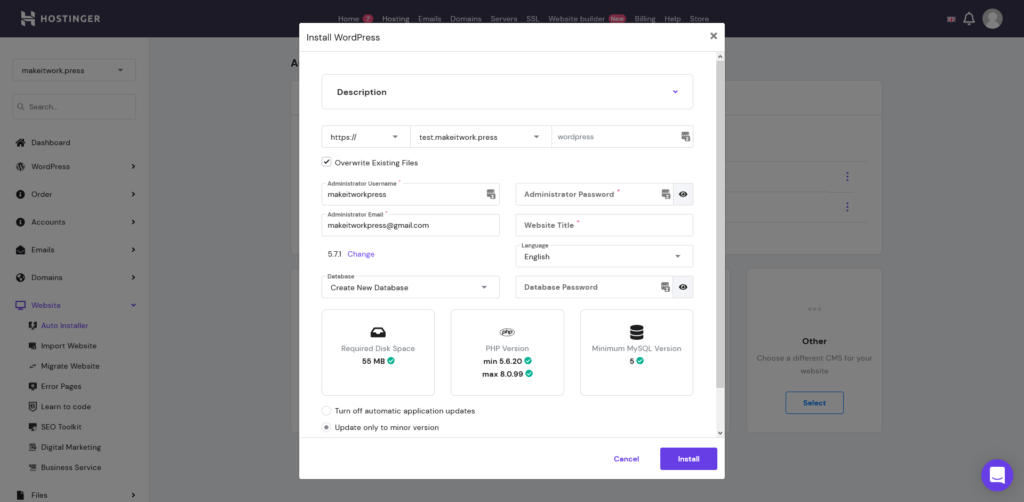Click the Change version link
The height and width of the screenshot is (502, 1024).
(360, 254)
